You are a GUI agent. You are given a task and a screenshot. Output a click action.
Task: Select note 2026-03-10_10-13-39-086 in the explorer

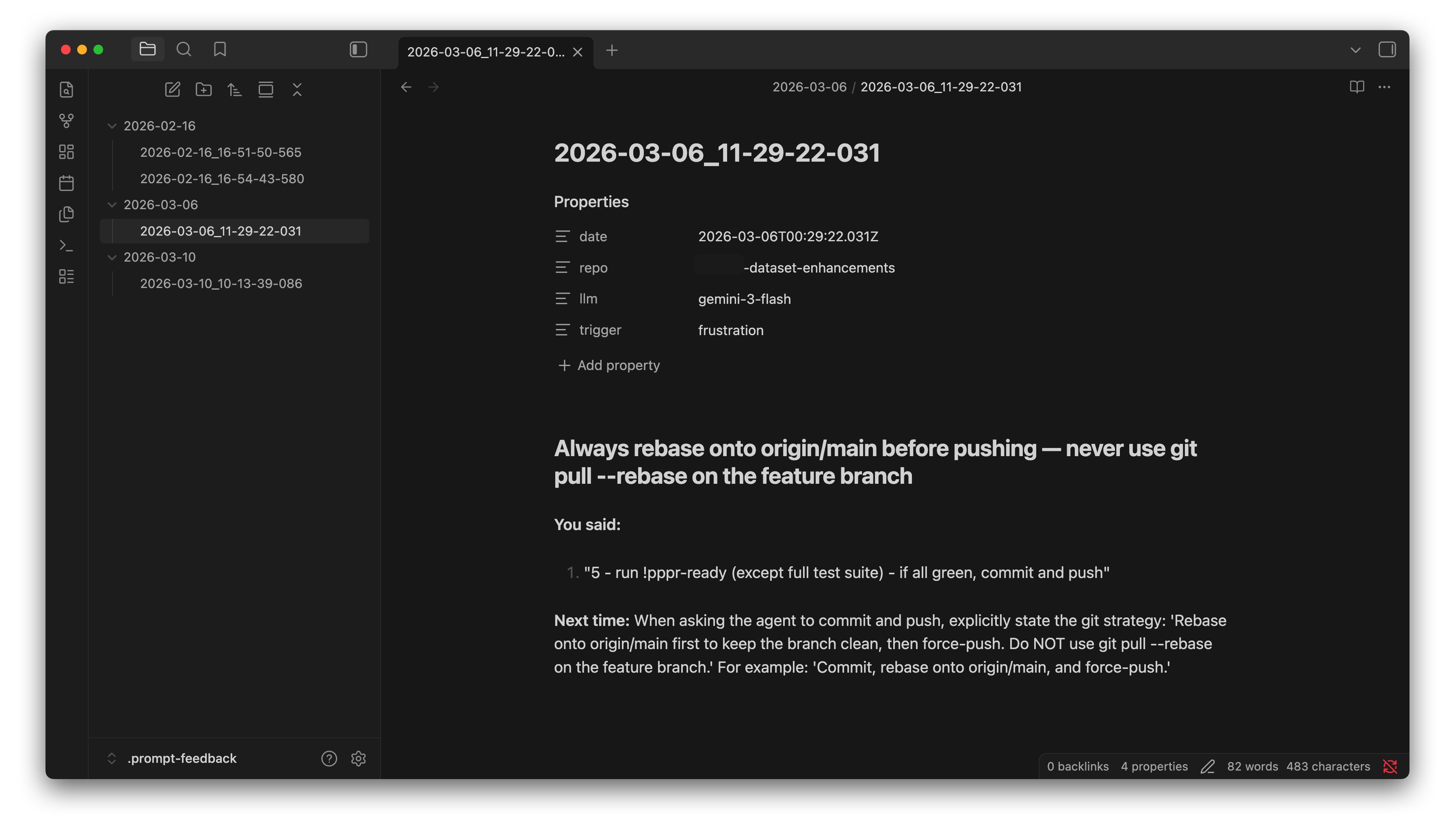pos(221,283)
